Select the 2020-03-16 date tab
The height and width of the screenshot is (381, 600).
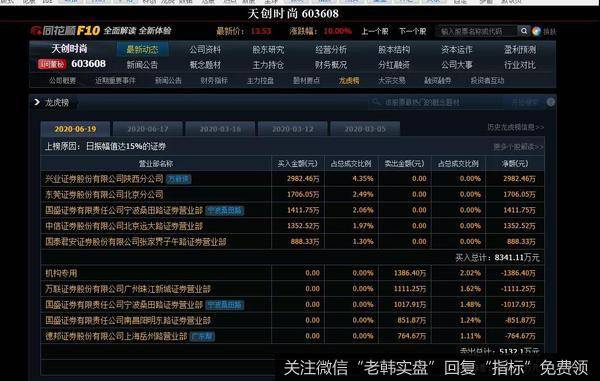[220, 129]
